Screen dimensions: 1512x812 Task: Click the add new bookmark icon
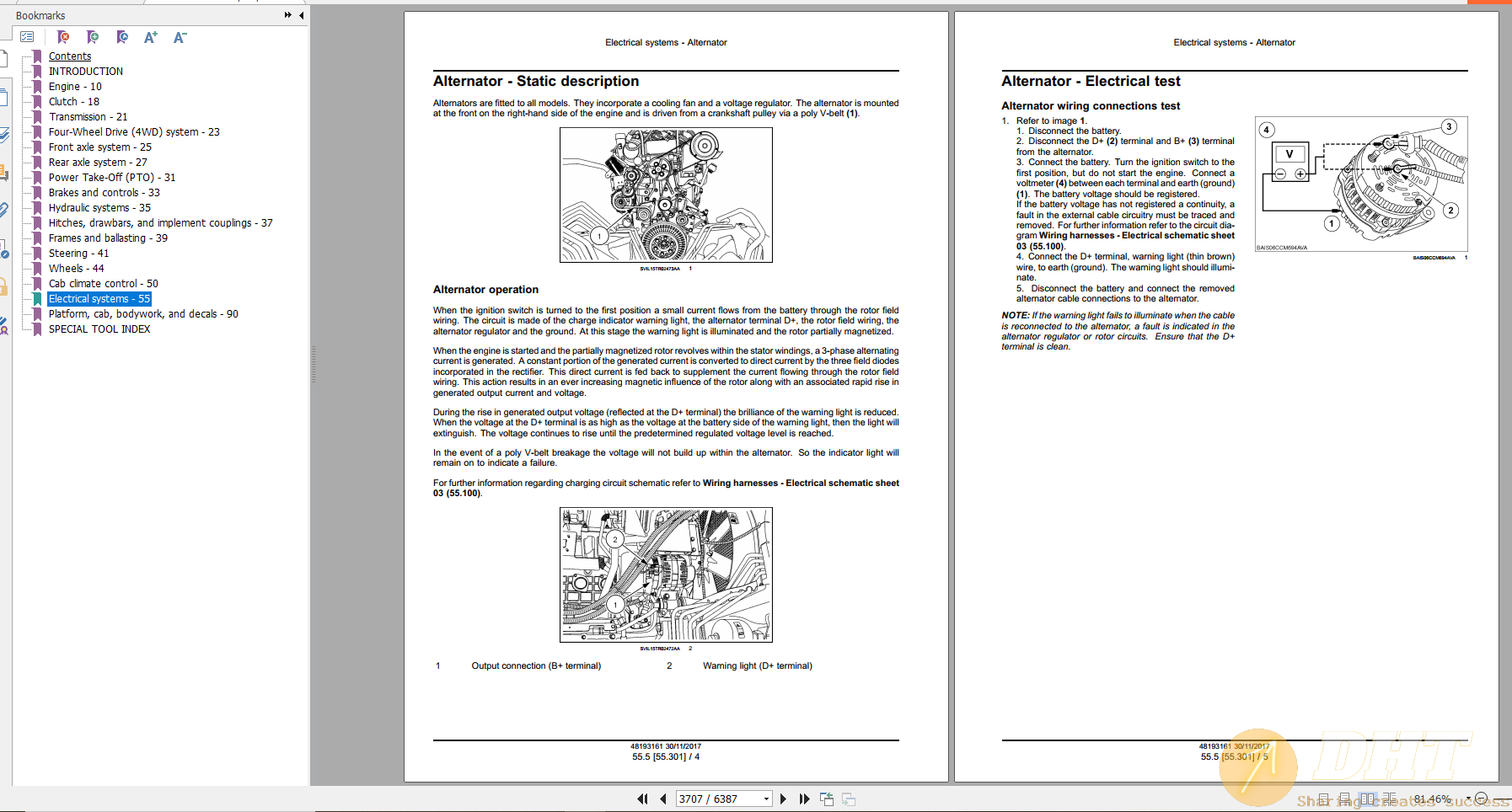93,37
